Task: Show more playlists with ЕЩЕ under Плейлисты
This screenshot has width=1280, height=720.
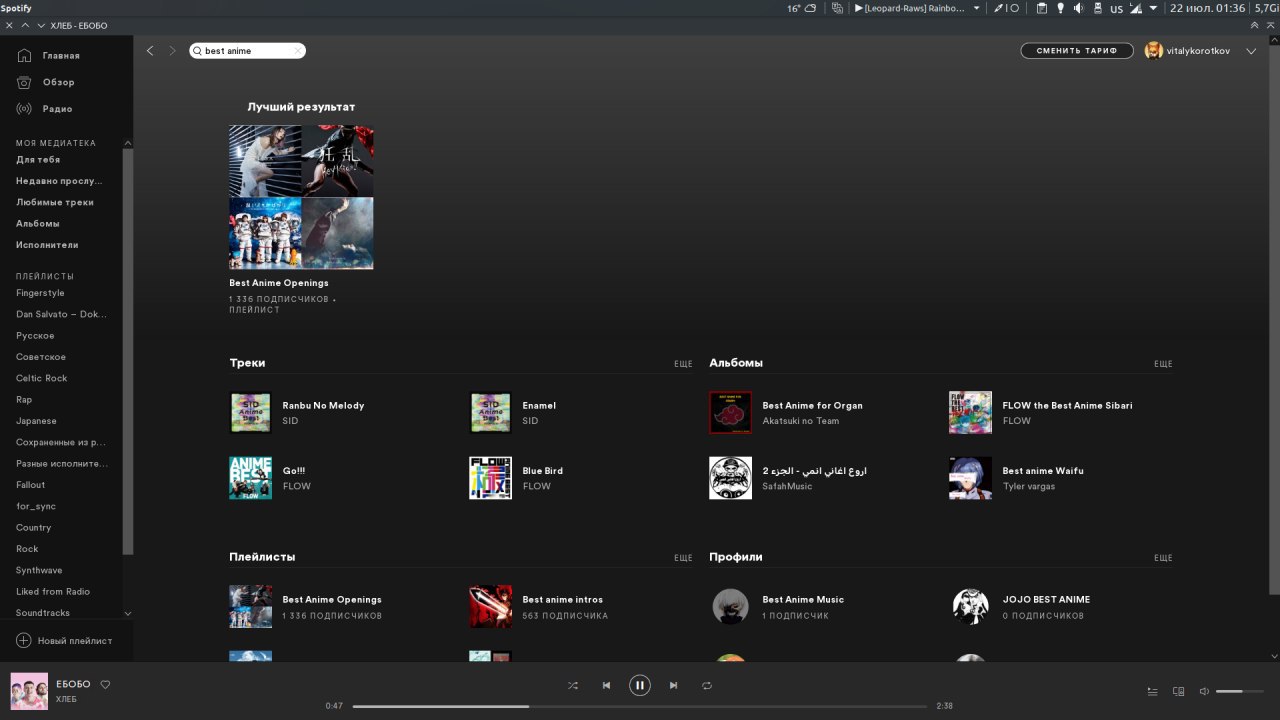Action: pyautogui.click(x=683, y=558)
